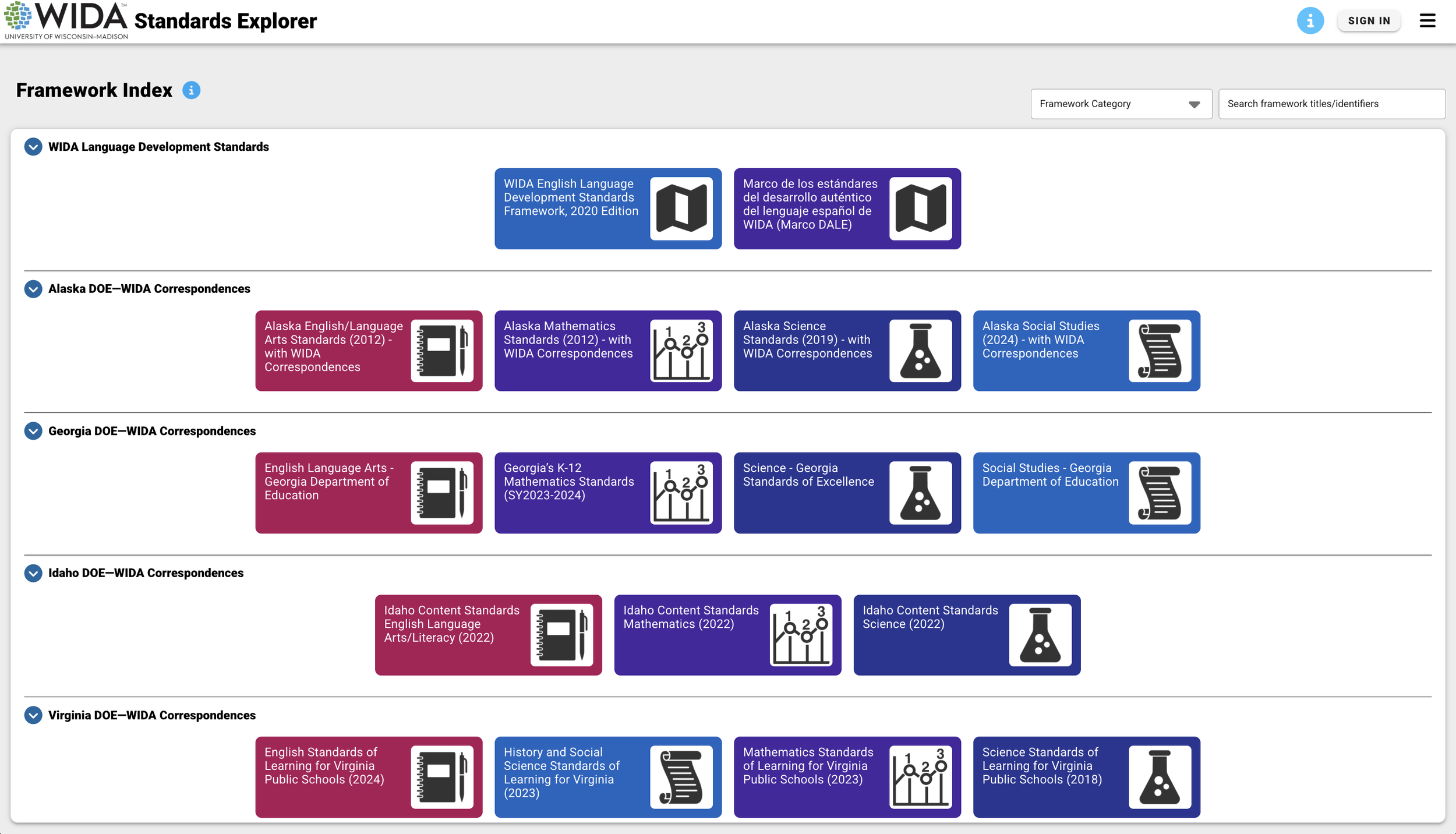Click chart icon on Virginia Mathematics card
1456x834 pixels.
click(x=921, y=777)
